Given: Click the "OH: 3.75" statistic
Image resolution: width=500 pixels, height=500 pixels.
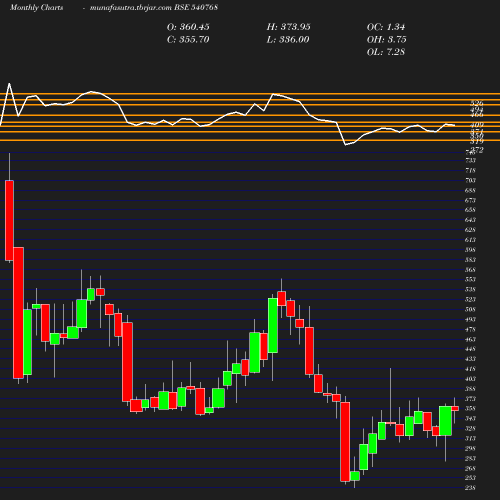Looking at the screenshot, I should [387, 40].
